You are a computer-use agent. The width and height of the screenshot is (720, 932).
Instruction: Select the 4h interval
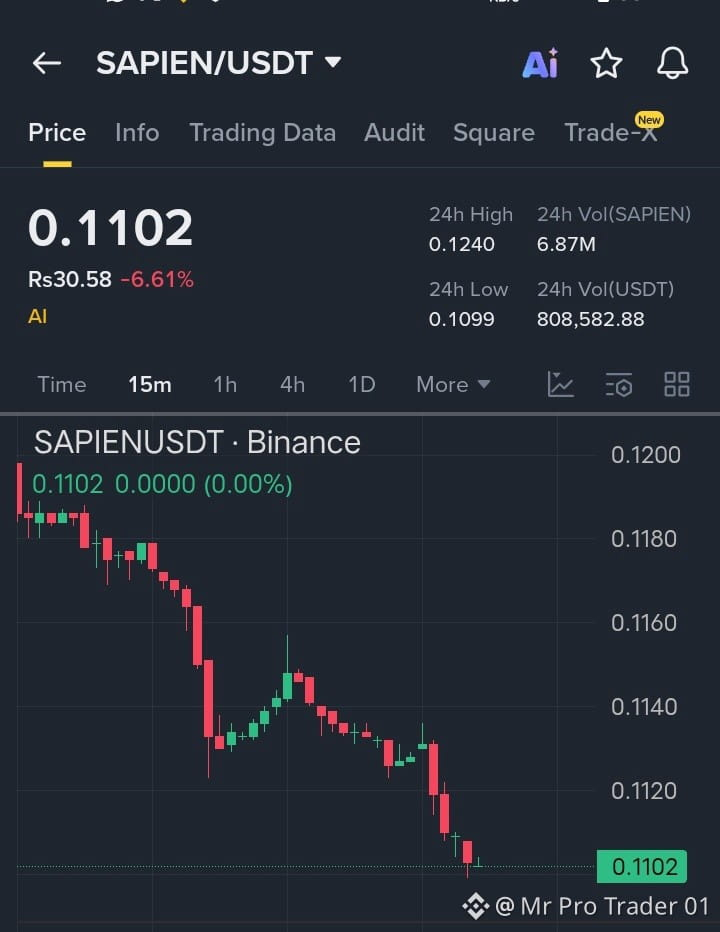tap(293, 385)
